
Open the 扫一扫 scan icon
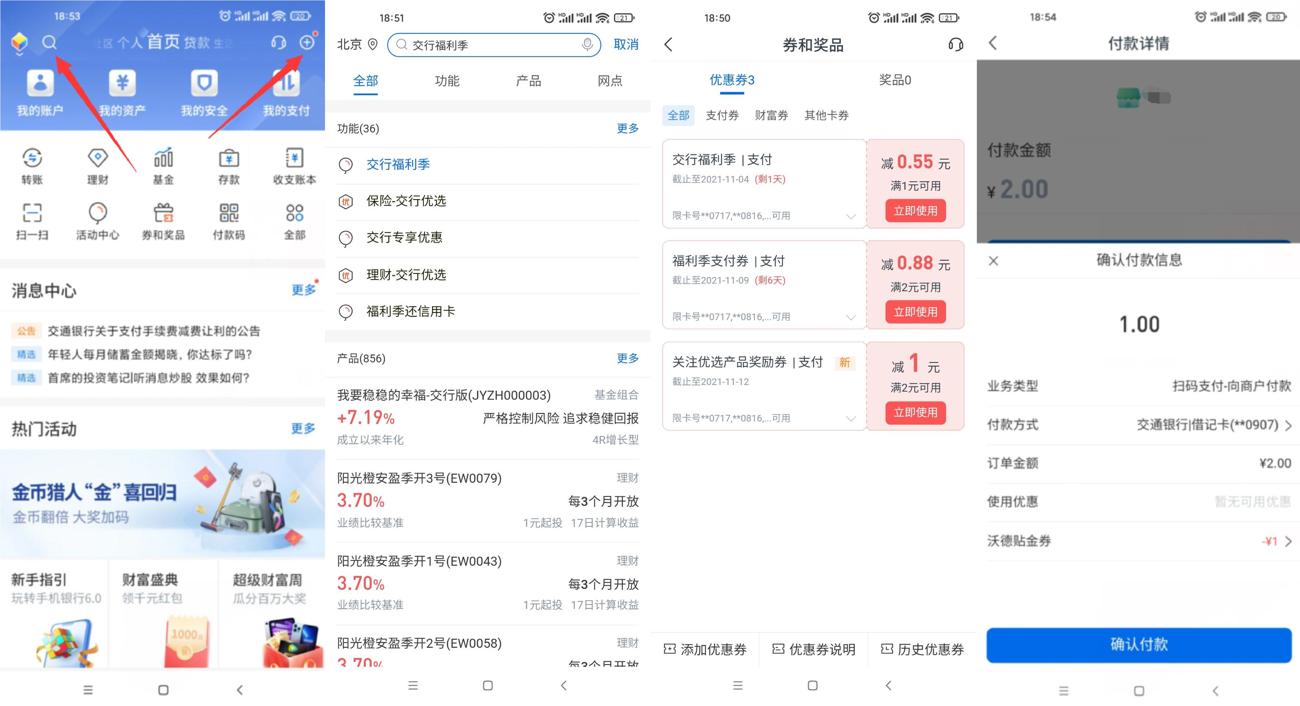33,220
